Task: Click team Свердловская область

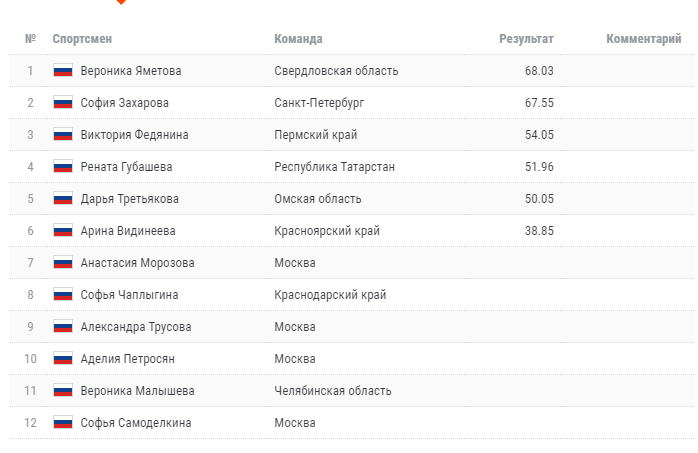Action: click(336, 71)
